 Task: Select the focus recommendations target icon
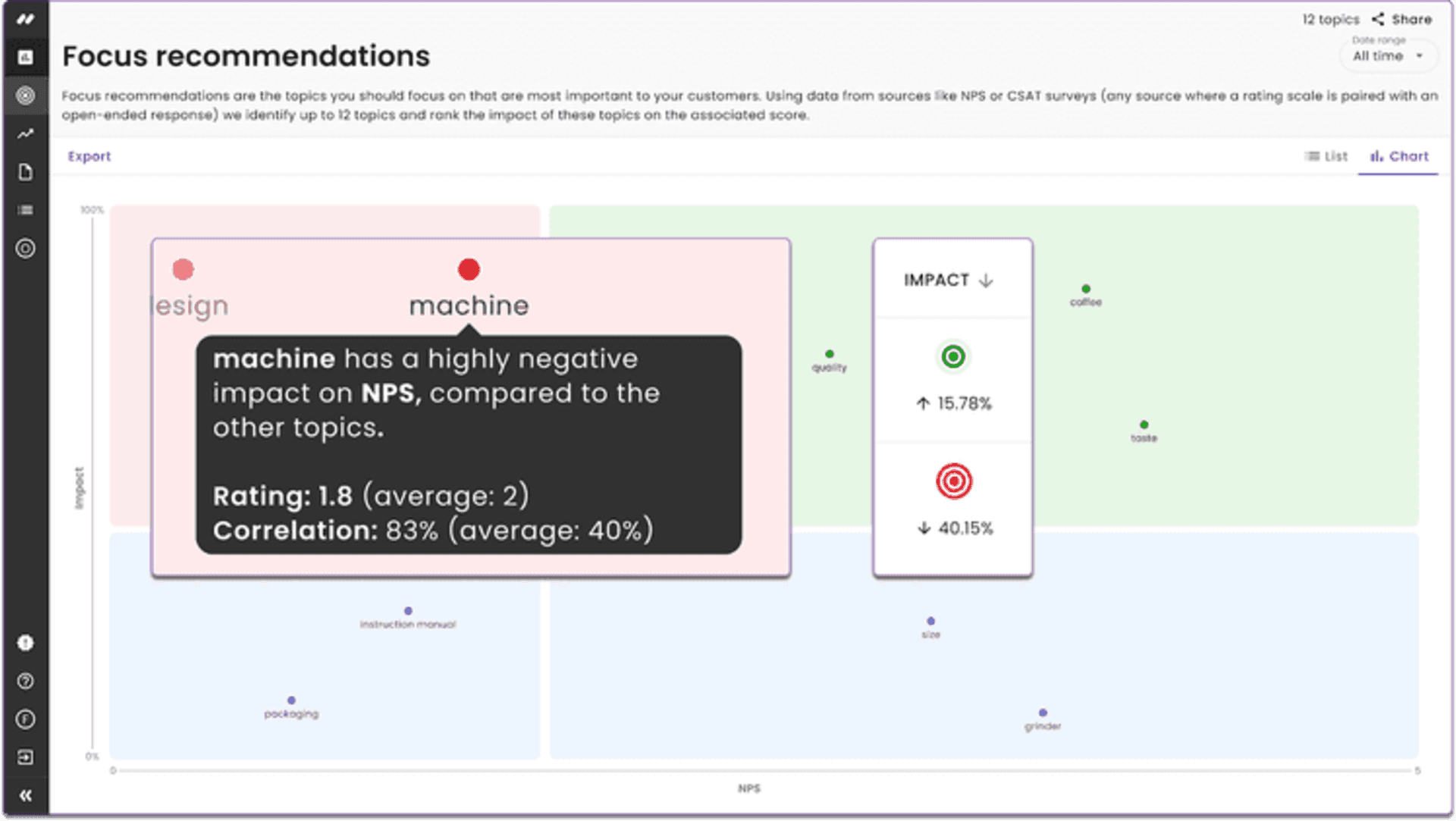point(26,96)
